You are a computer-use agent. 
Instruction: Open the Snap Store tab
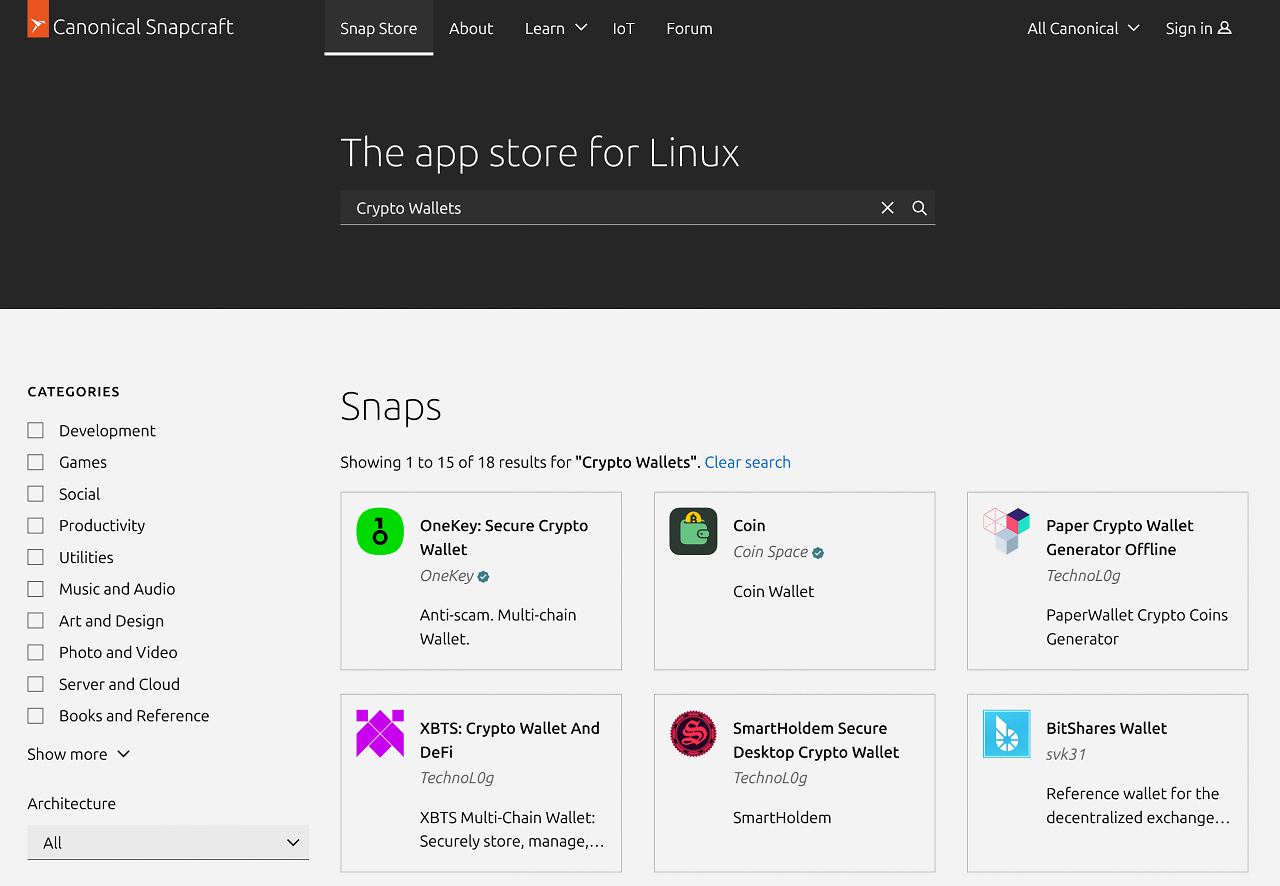click(379, 28)
